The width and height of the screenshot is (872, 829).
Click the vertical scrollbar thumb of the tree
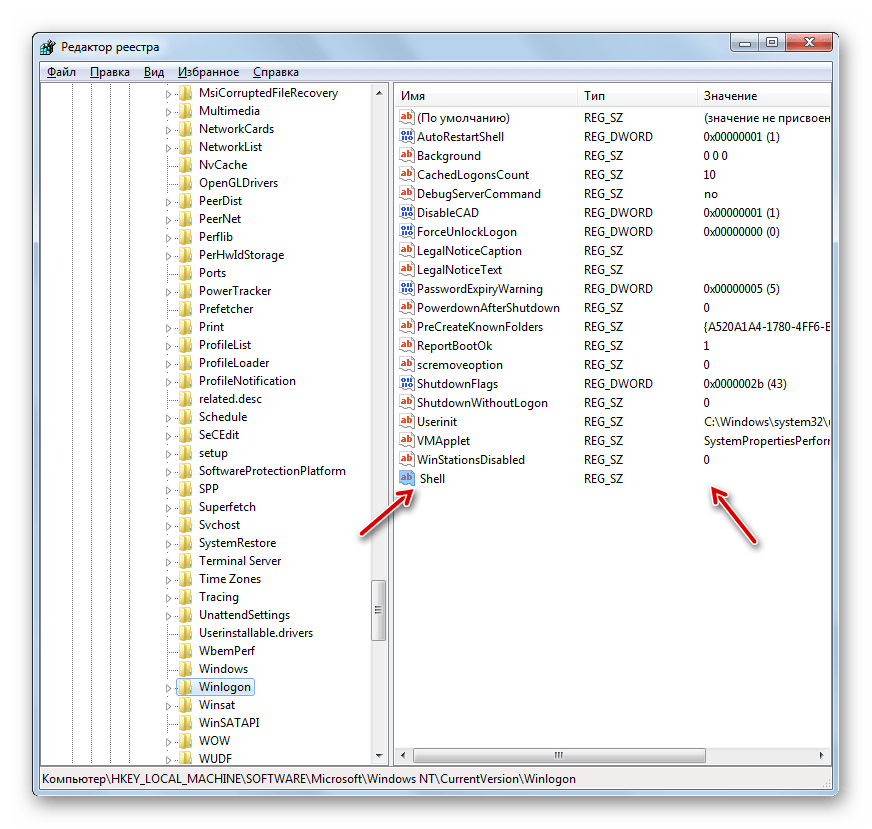point(379,610)
